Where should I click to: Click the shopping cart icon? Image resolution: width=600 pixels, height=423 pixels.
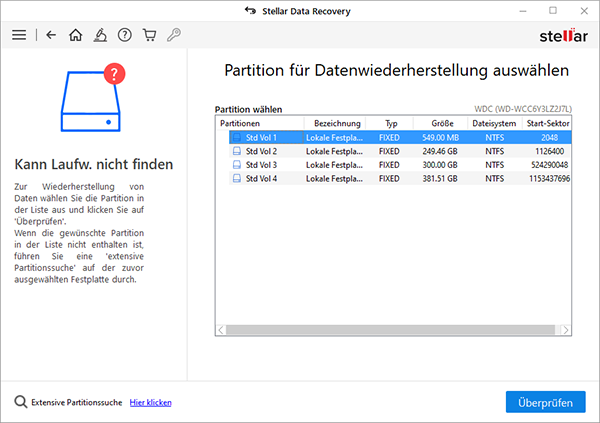click(149, 35)
